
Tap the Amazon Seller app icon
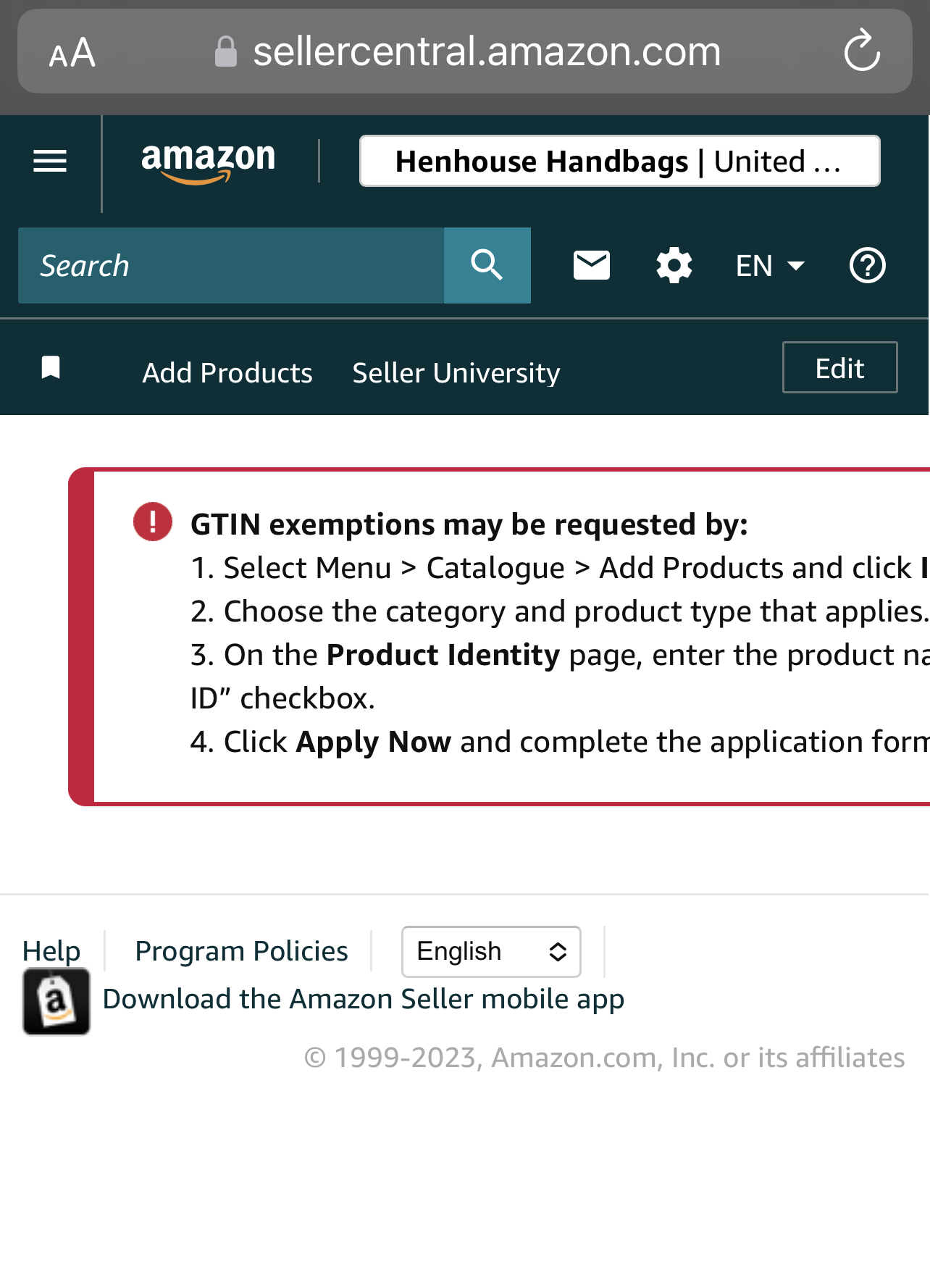click(56, 1001)
